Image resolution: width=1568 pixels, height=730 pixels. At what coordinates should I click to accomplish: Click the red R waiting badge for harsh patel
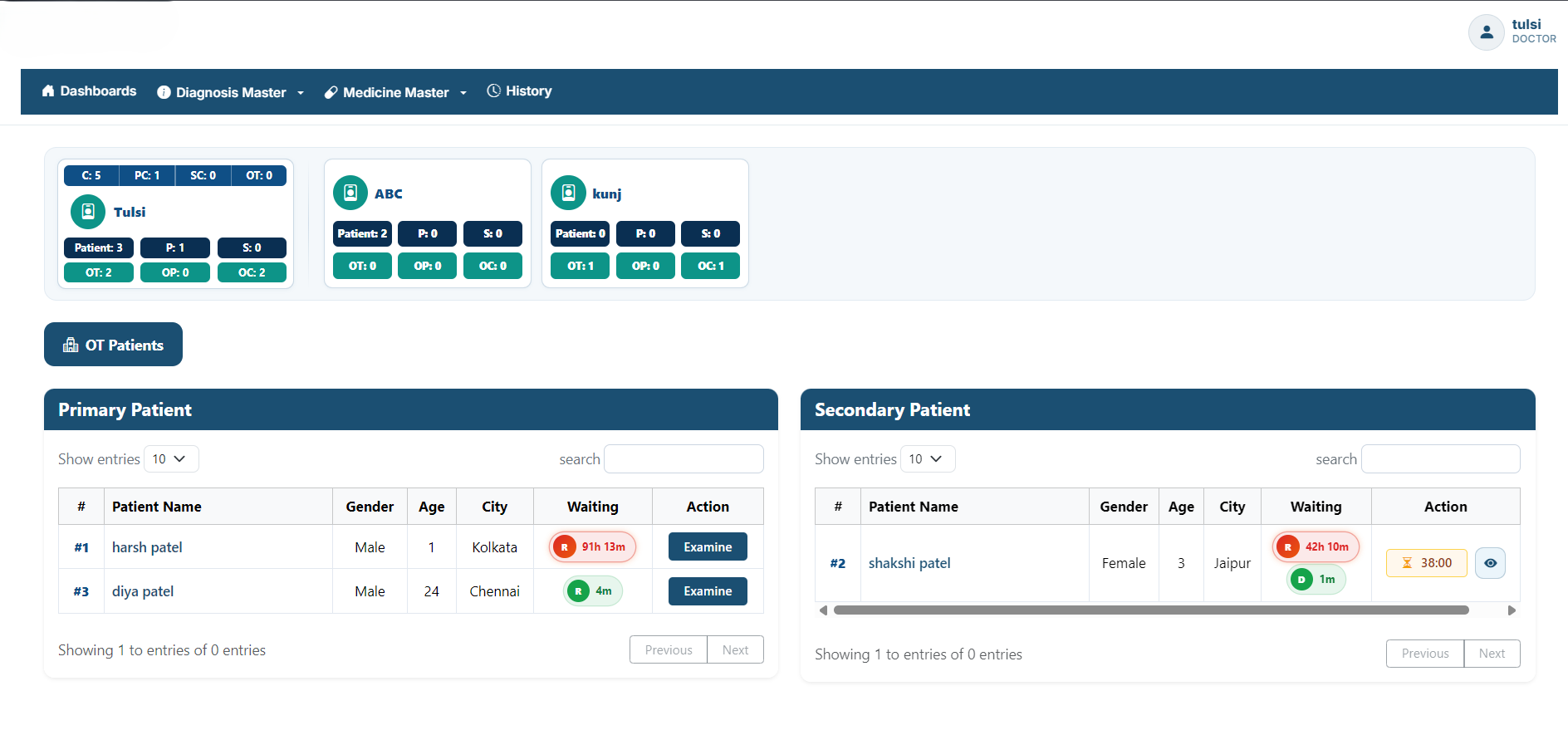(x=592, y=547)
